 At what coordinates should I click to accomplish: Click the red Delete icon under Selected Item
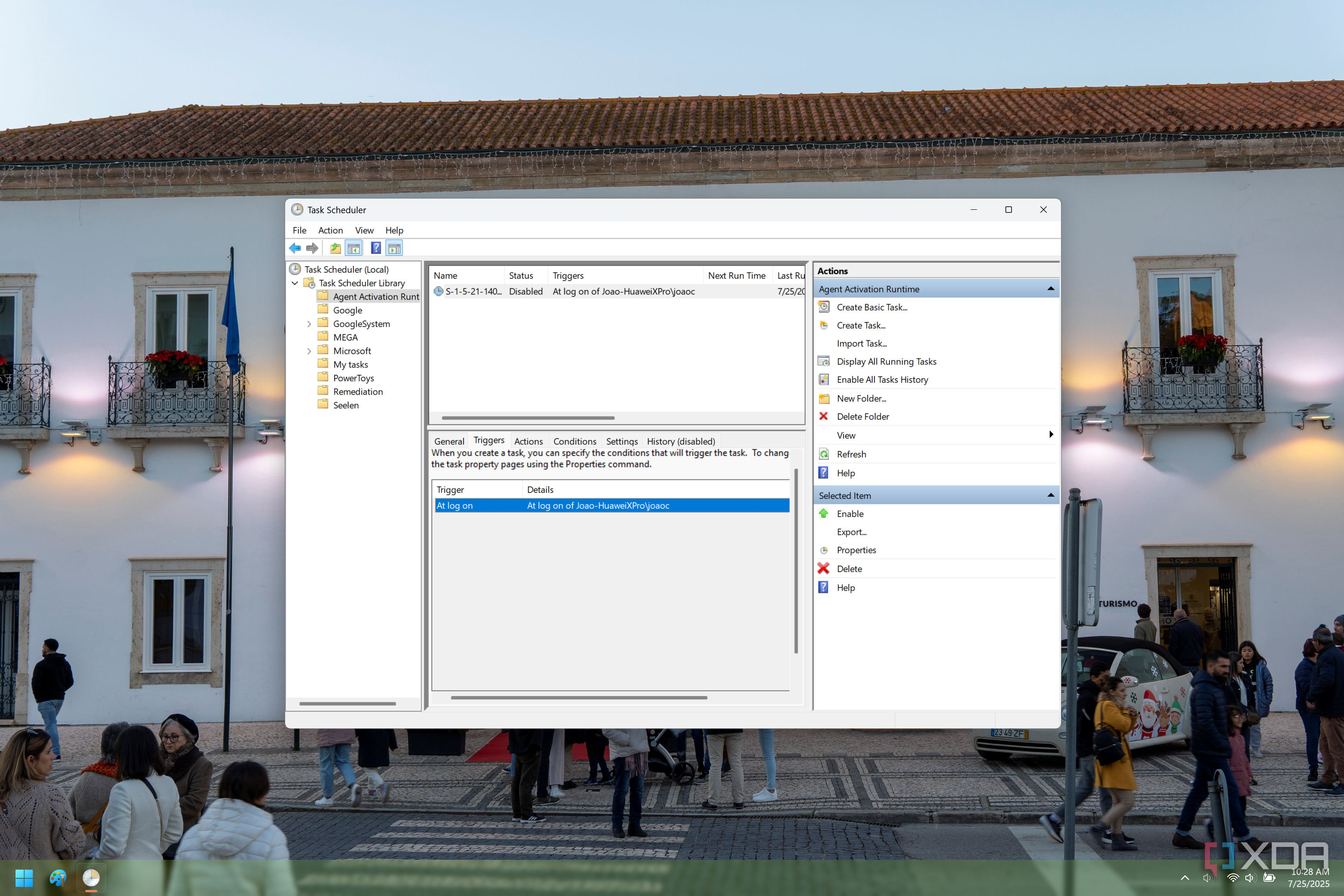[824, 569]
